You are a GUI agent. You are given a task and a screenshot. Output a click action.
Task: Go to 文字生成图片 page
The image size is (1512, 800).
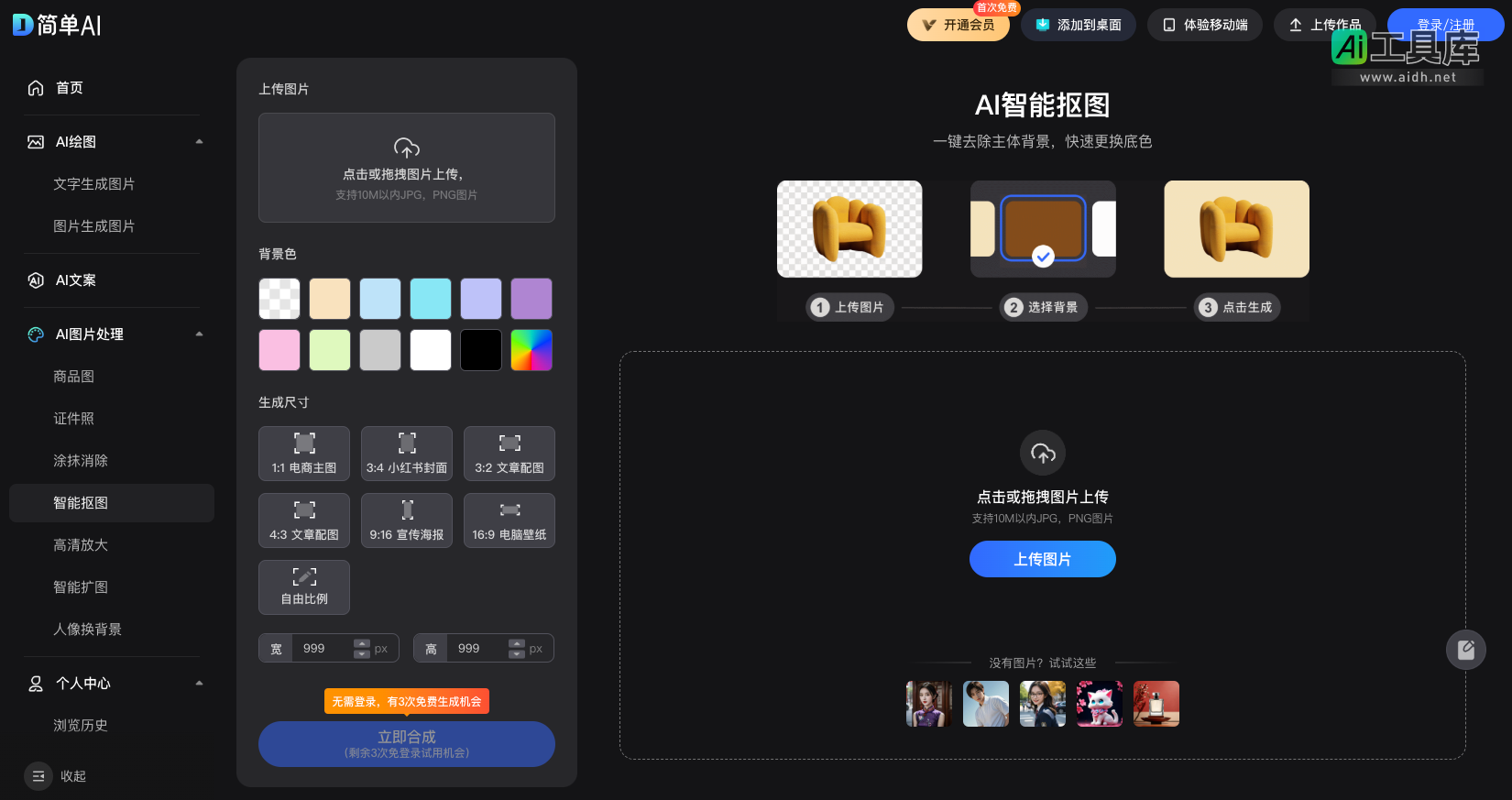(x=93, y=184)
